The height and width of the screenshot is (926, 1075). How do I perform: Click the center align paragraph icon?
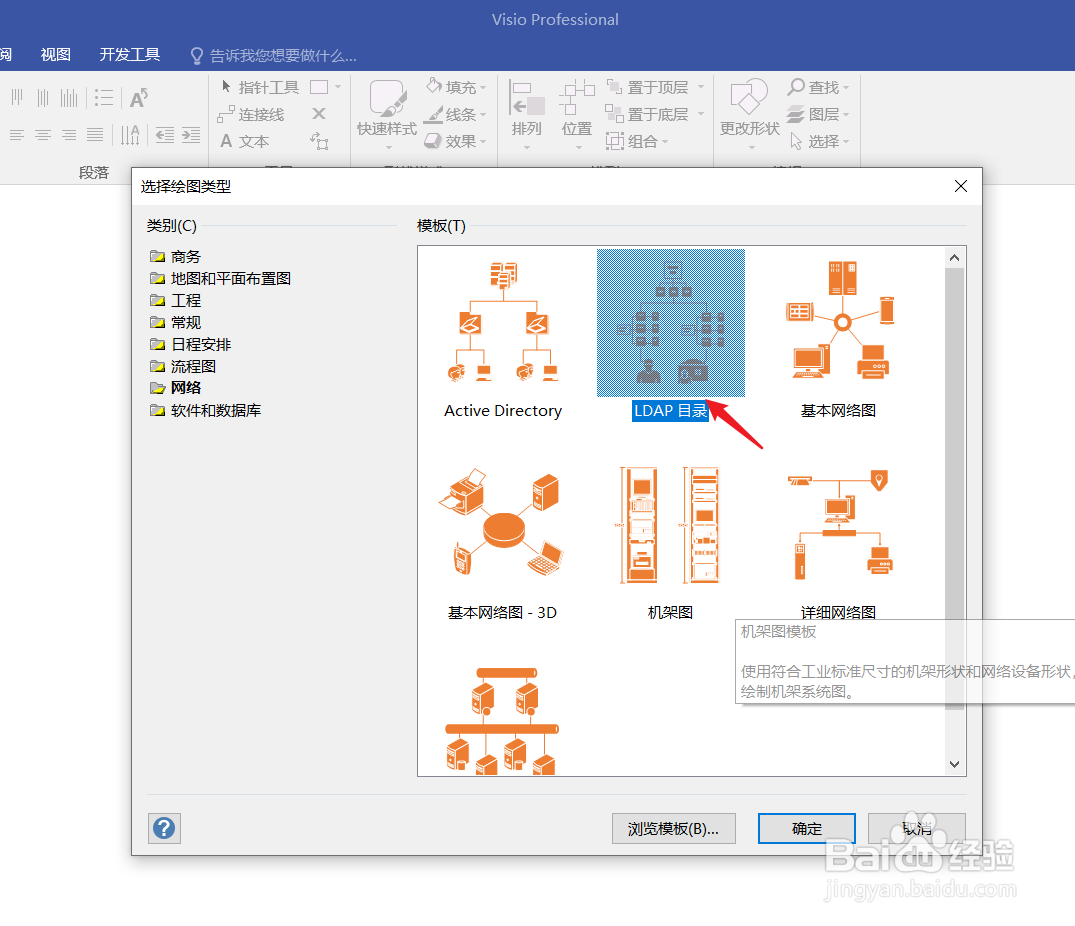click(x=43, y=134)
